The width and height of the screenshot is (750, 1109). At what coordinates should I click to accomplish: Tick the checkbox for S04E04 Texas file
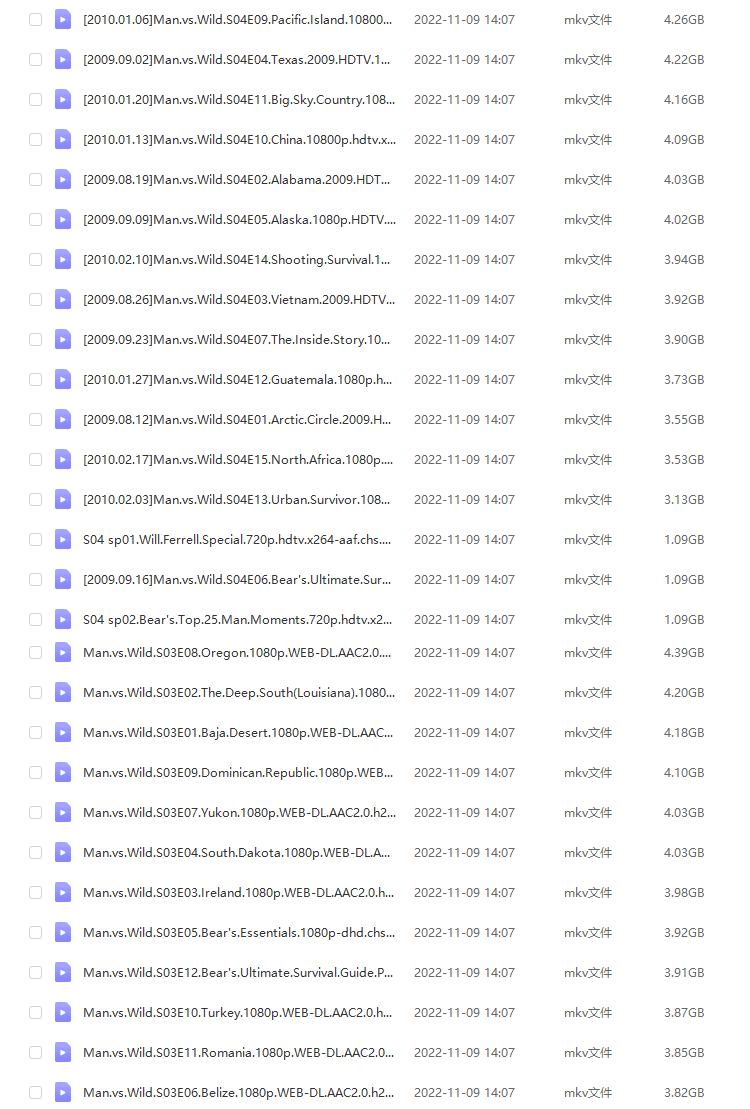coord(36,59)
